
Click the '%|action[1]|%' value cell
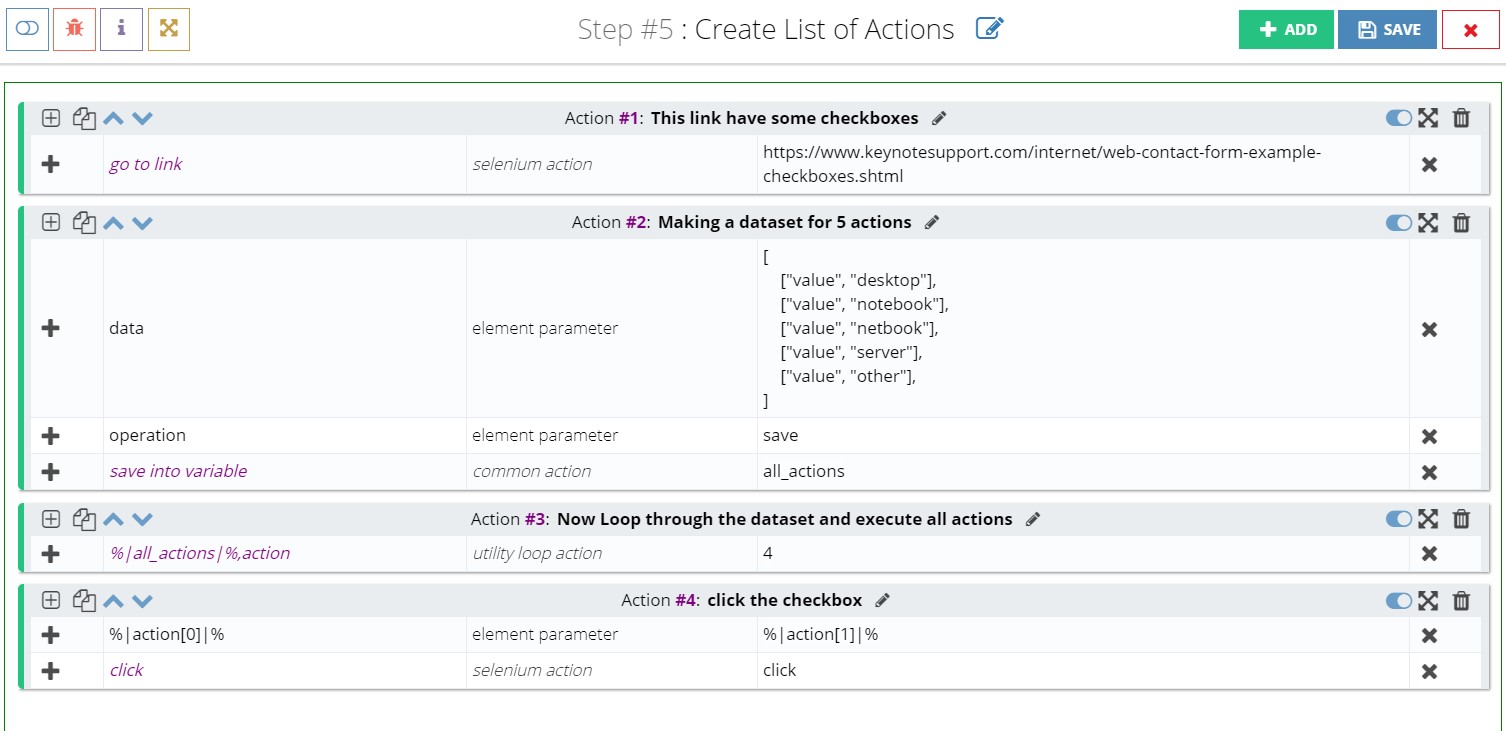click(x=1083, y=635)
